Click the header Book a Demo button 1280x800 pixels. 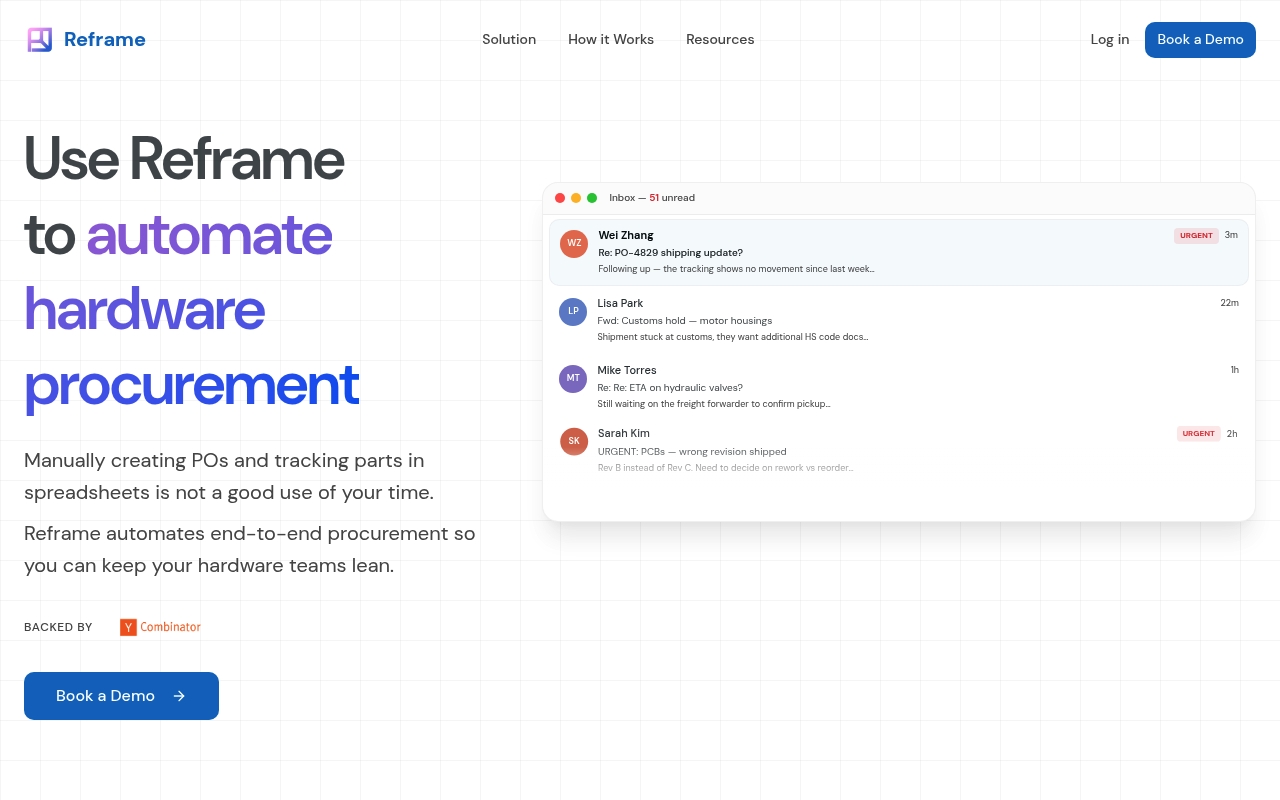click(x=1200, y=40)
